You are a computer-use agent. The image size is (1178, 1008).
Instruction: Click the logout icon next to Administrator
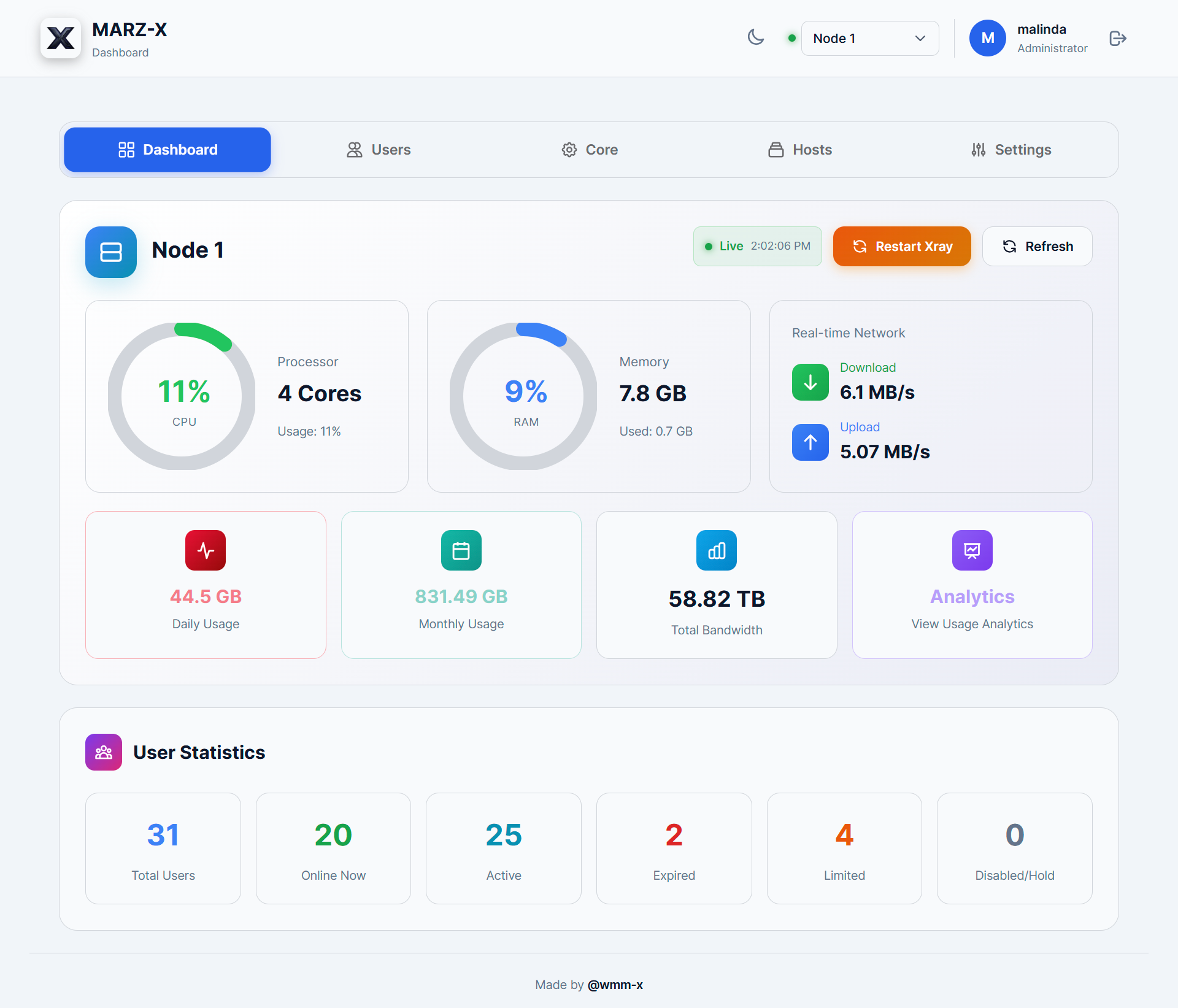click(x=1118, y=39)
